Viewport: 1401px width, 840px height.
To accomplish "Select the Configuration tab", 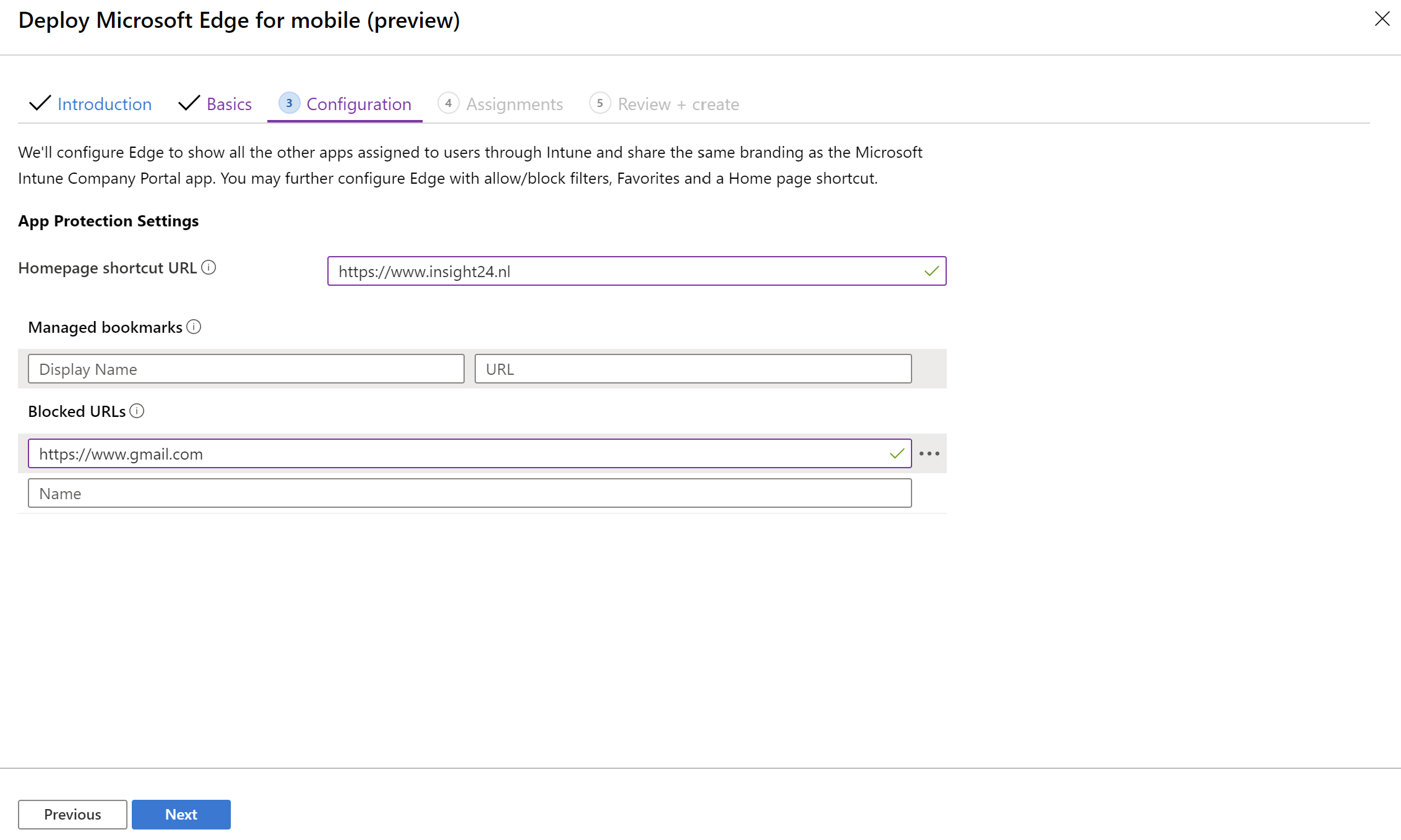I will point(358,104).
